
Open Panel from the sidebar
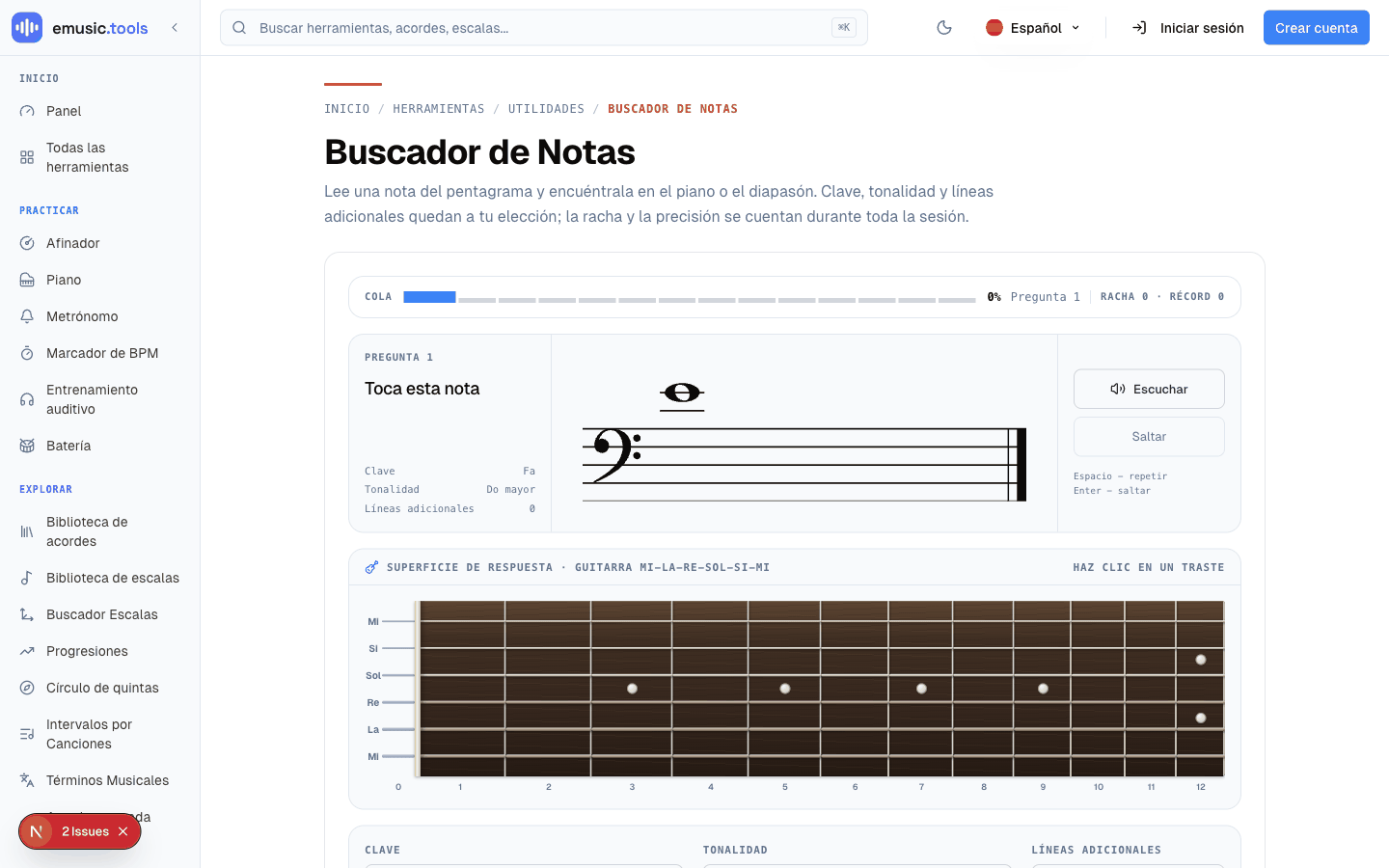pos(100,111)
